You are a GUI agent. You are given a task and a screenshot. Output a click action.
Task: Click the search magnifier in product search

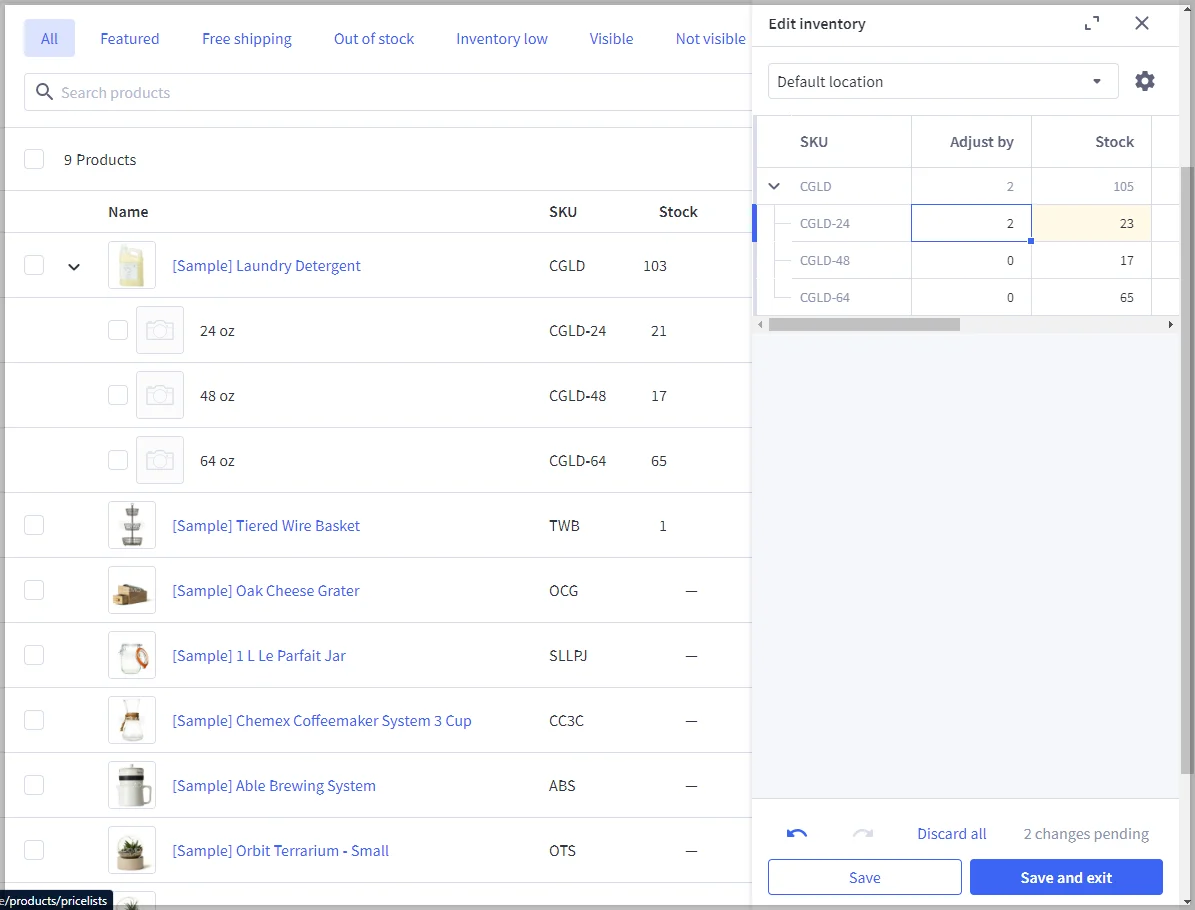(44, 91)
